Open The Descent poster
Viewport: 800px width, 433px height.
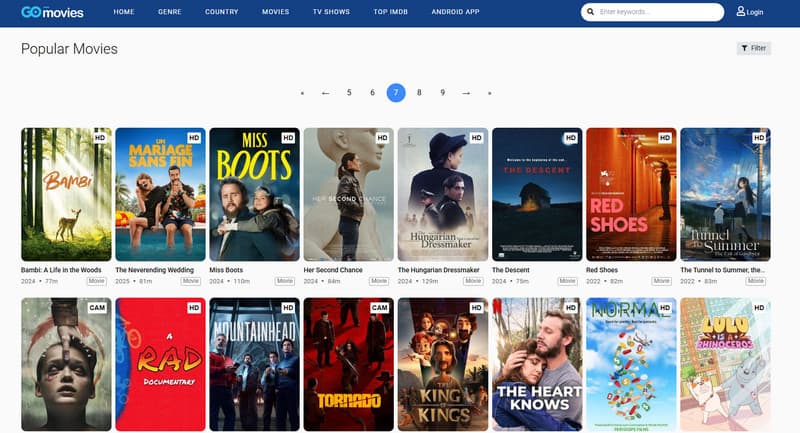[537, 194]
